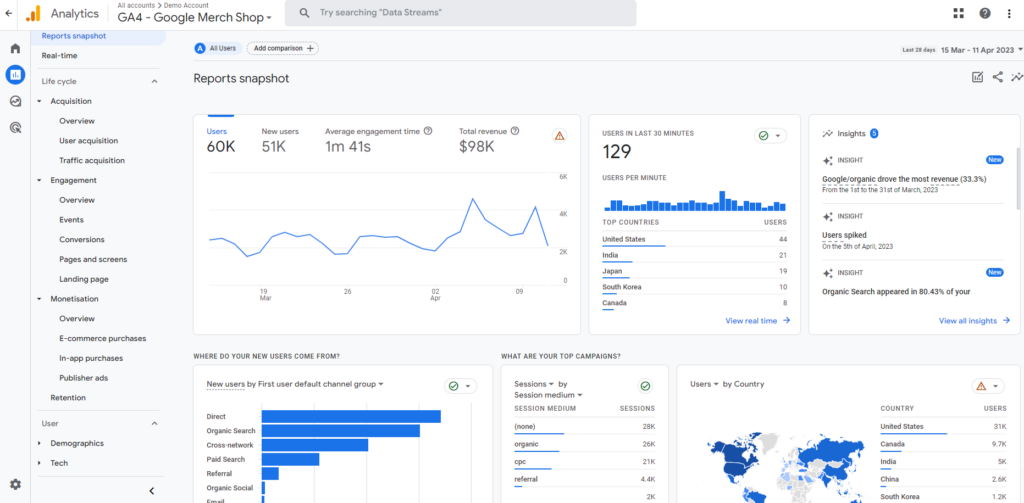Open the Advertising icon in left rail
Image resolution: width=1024 pixels, height=503 pixels.
15,127
